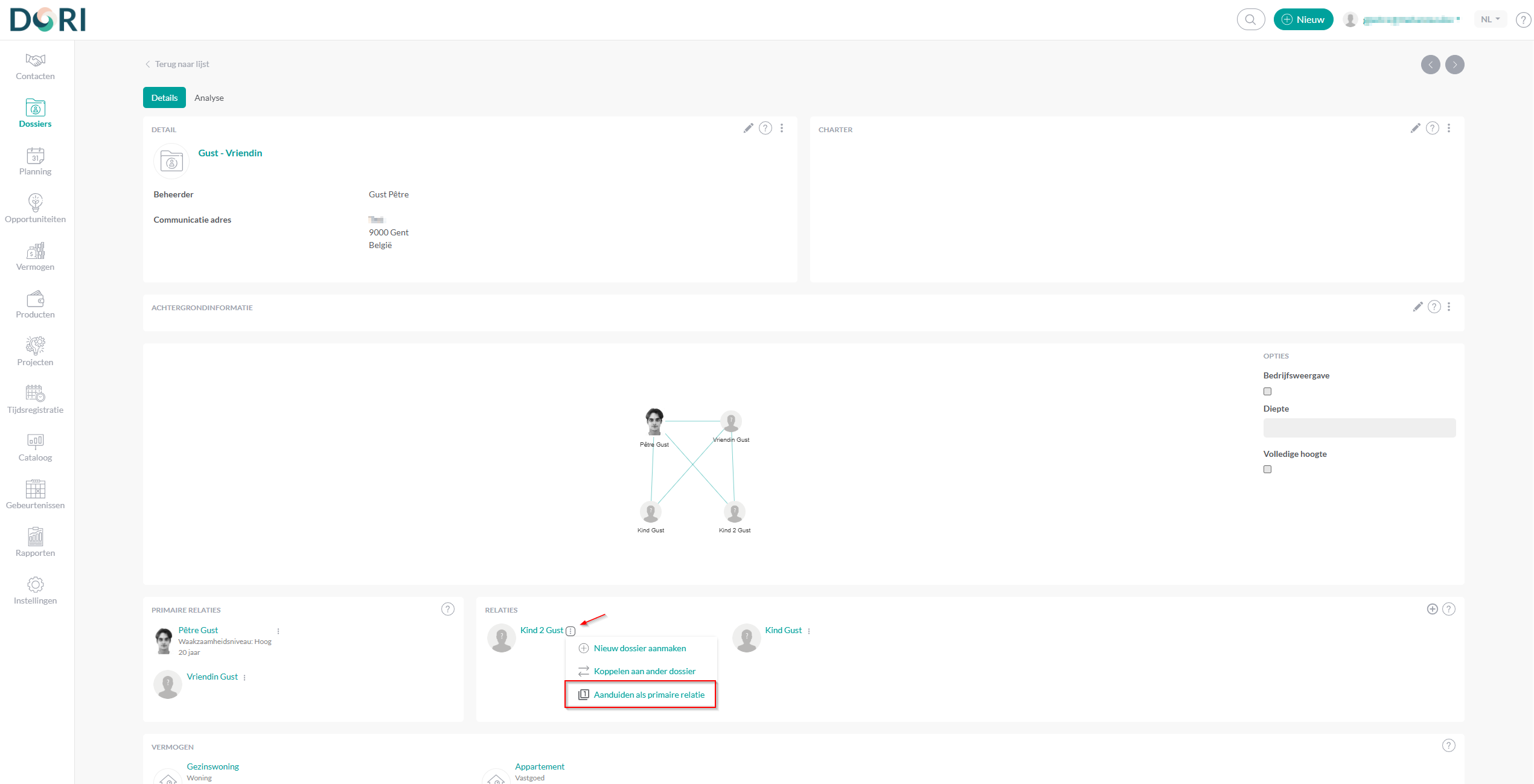Expand options menu next to Kind Gust
The image size is (1534, 784).
809,631
